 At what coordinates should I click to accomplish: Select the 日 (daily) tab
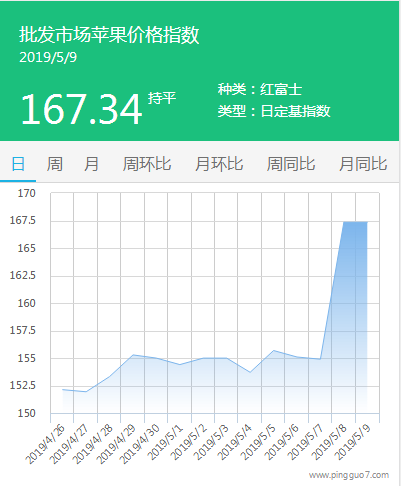(18, 164)
